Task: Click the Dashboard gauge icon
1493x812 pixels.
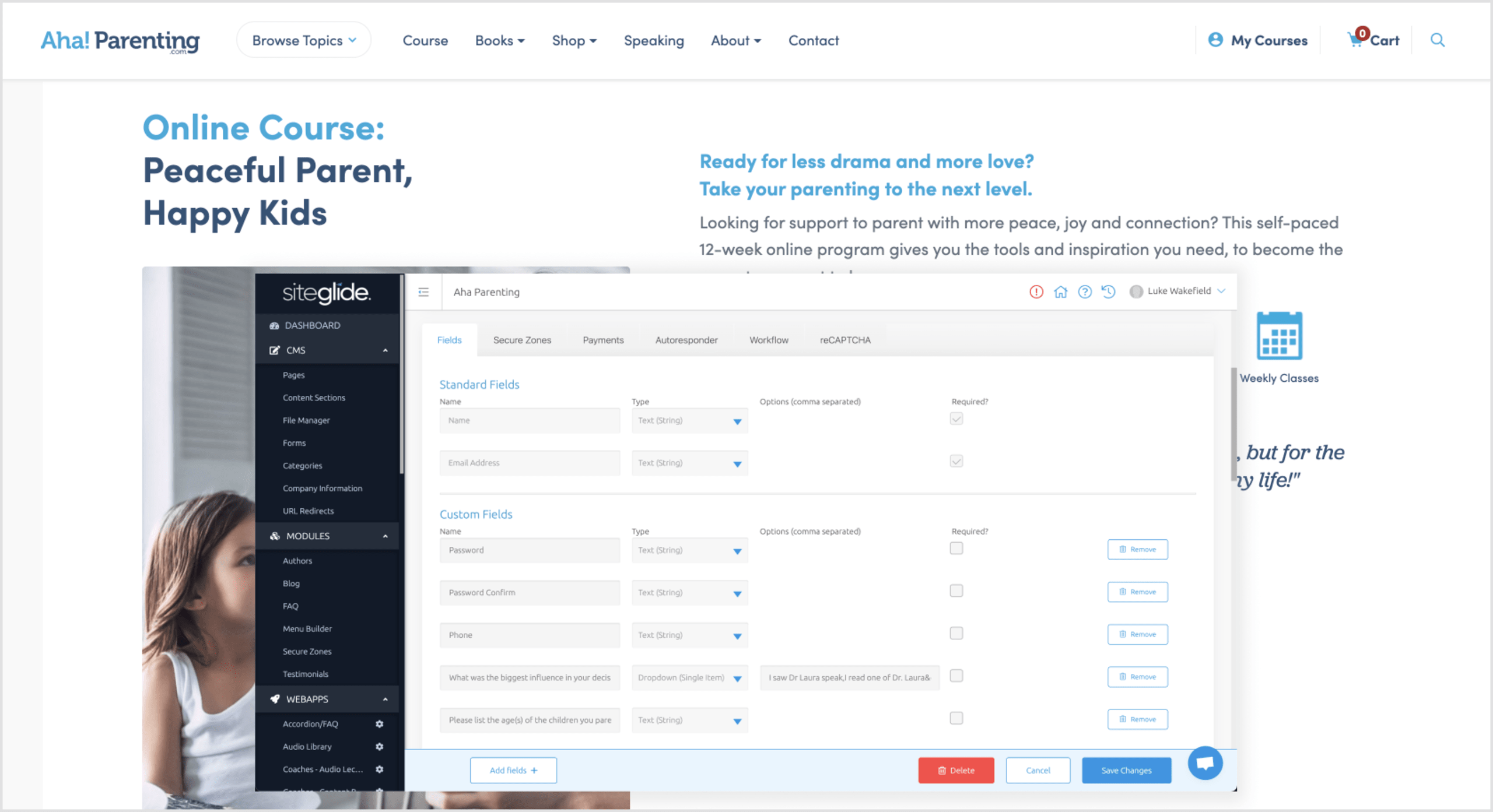Action: coord(274,326)
